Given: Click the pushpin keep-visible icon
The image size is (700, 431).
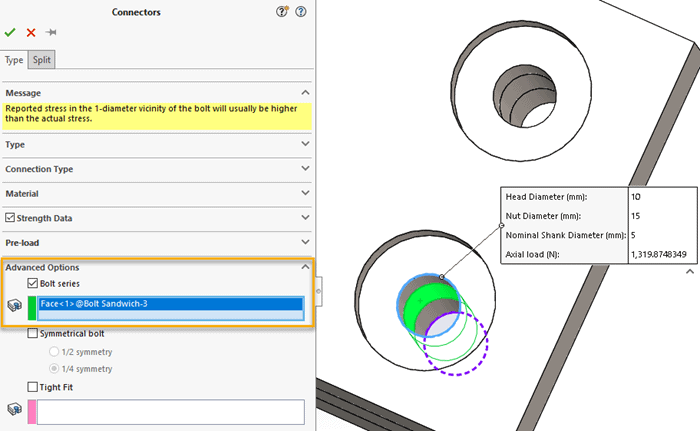Looking at the screenshot, I should [x=50, y=32].
